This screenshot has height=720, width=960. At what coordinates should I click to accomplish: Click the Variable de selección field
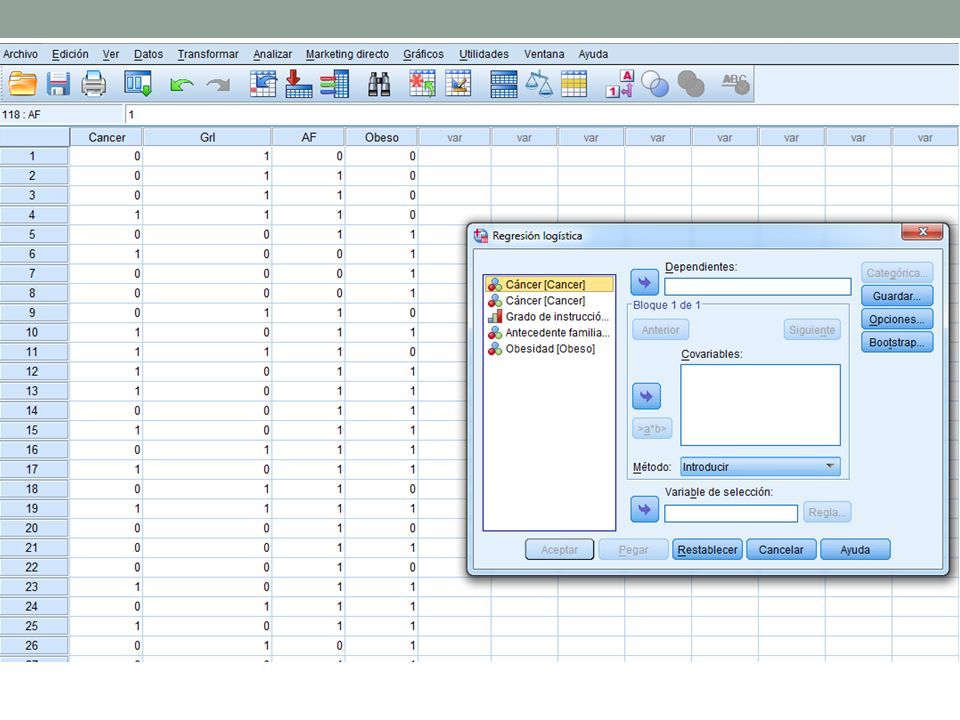pyautogui.click(x=731, y=513)
